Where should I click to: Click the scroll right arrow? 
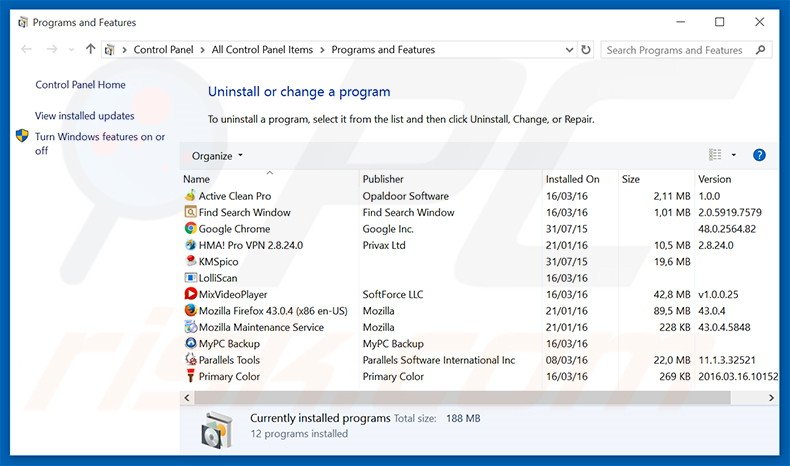(771, 397)
